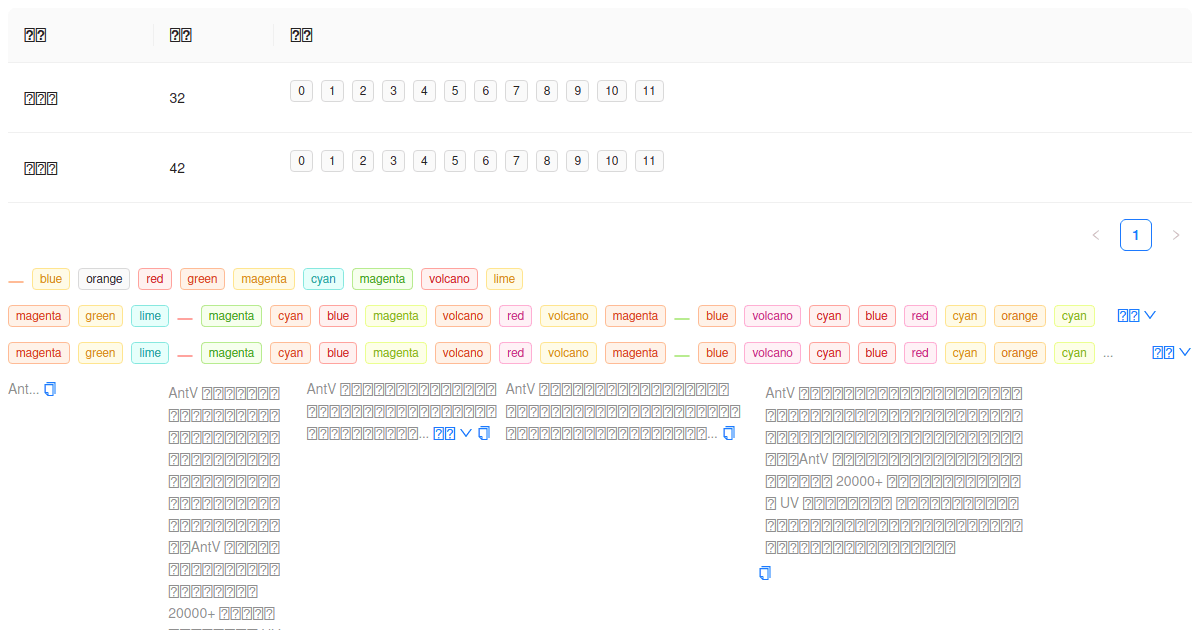Click first magenta tag in row ending with ellipsis
1200x630 pixels.
tap(39, 353)
